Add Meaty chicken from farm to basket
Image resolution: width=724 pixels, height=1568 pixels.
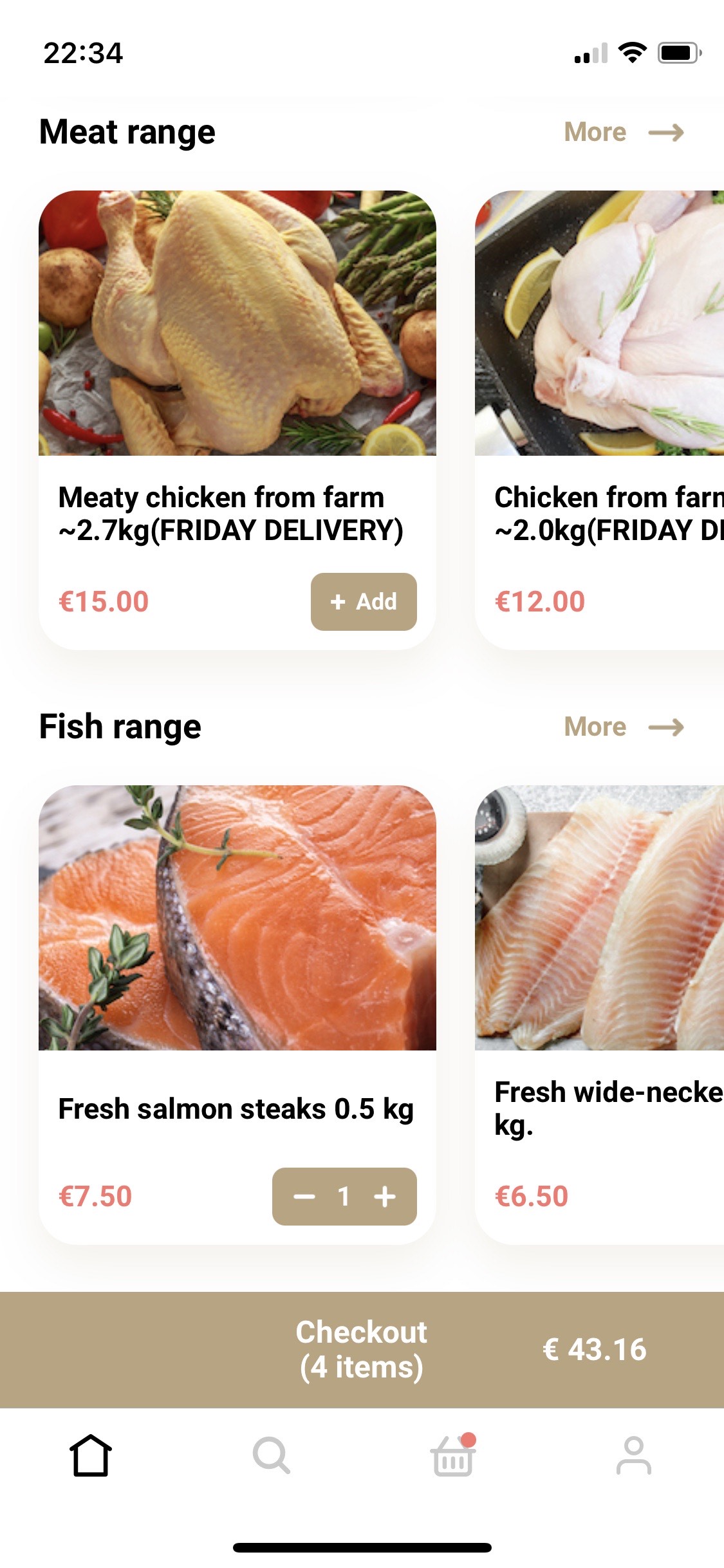pos(364,602)
